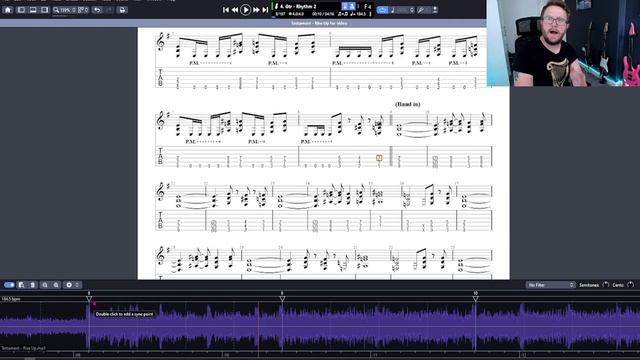Screen dimensions: 640x360
Task: Zoom in the audio waveform
Action: click(56, 285)
